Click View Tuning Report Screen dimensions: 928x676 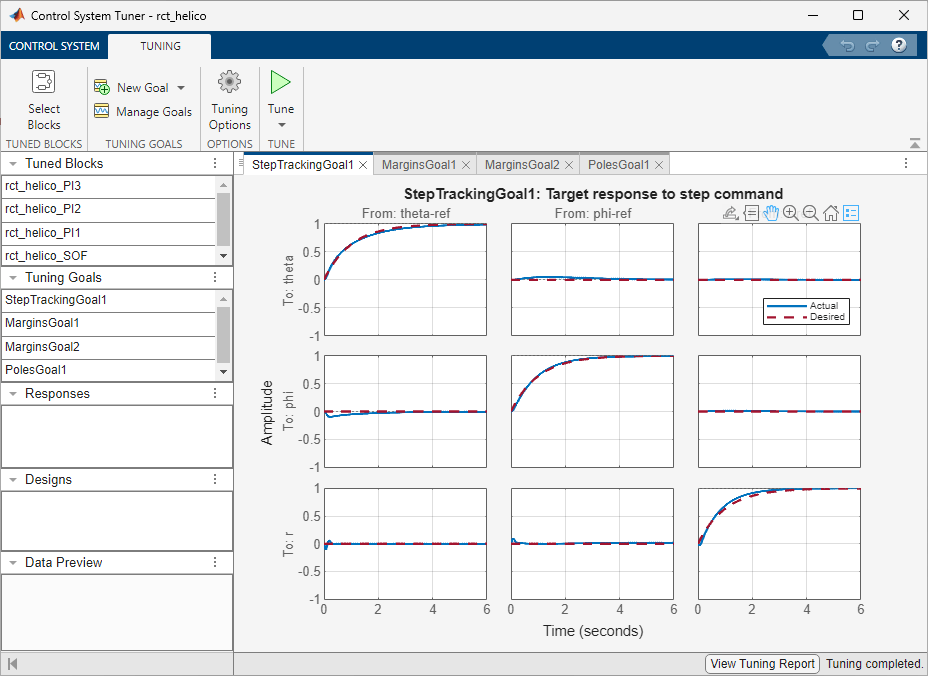pyautogui.click(x=762, y=663)
